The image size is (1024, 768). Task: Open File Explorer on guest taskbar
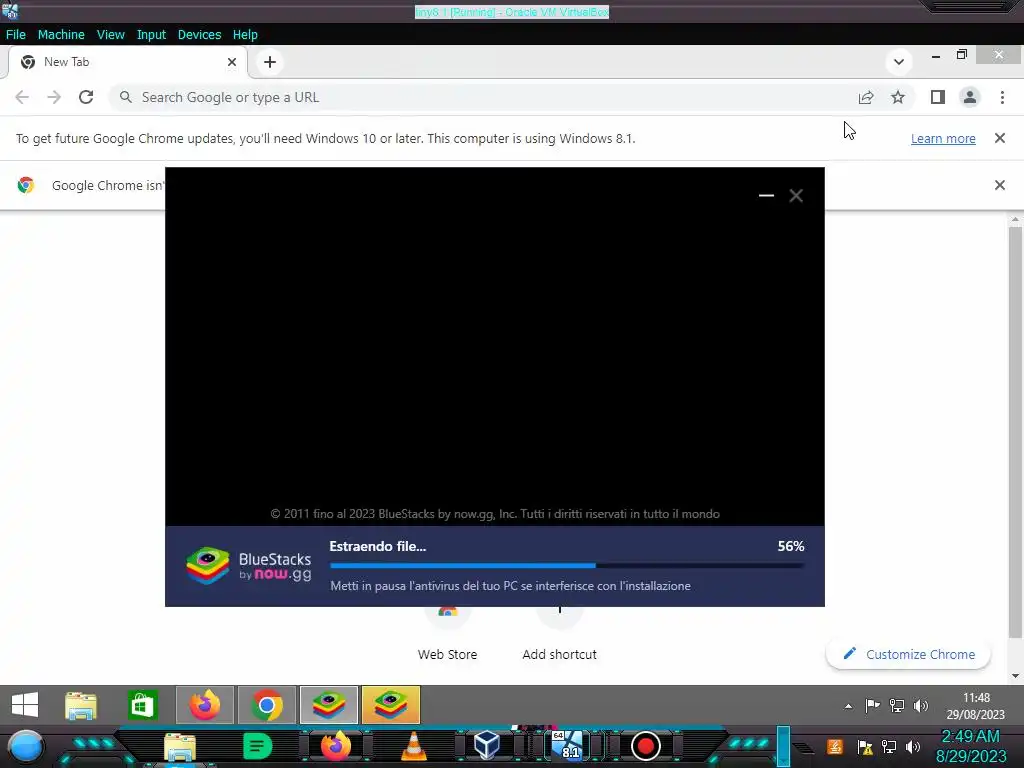pos(81,706)
